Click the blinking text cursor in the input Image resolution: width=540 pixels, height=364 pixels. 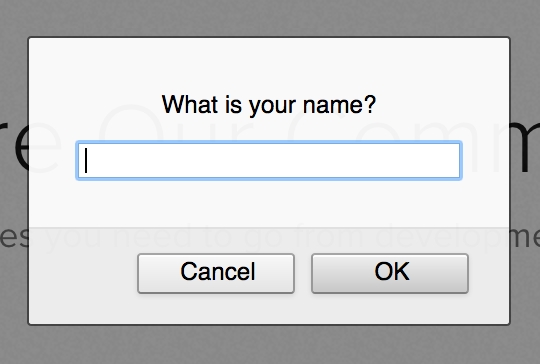(x=86, y=160)
